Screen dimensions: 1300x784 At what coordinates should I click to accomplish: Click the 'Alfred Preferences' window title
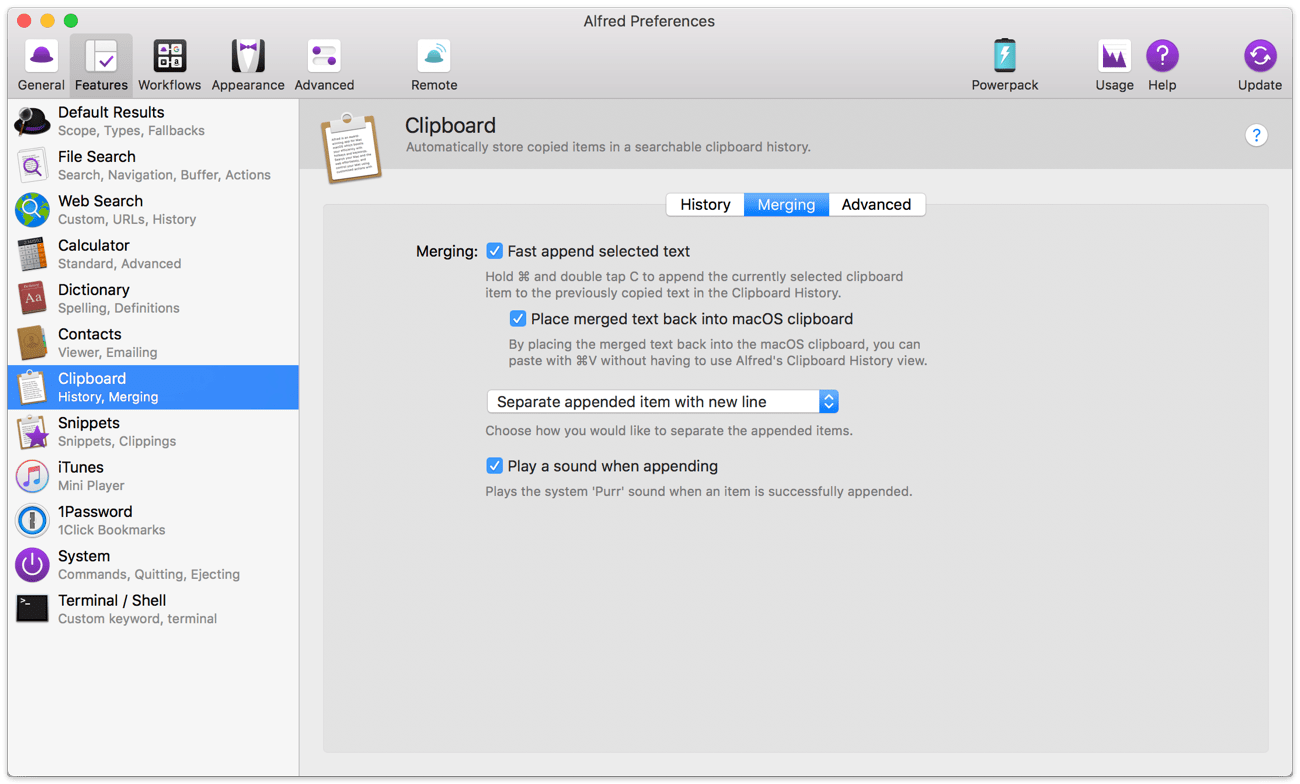tap(649, 21)
